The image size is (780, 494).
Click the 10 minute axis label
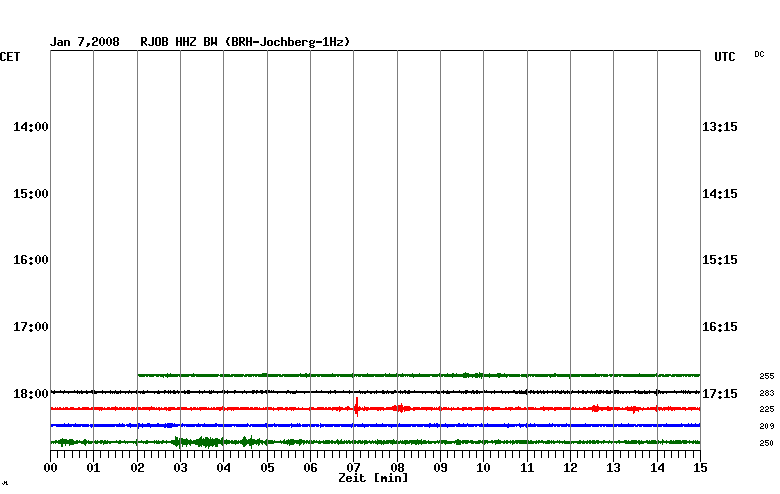[484, 468]
